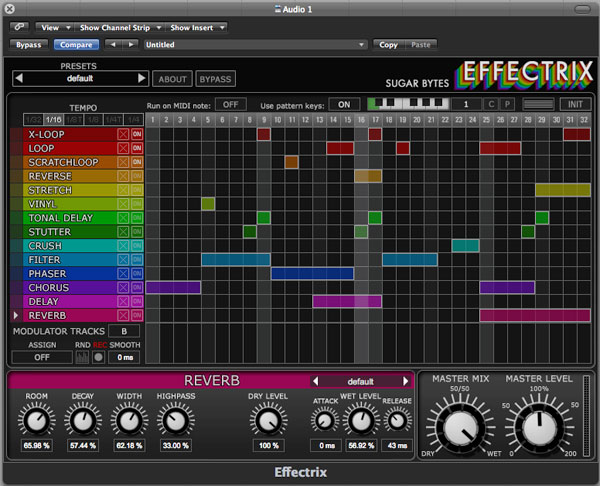Select the 1/4T tempo tab
Screen dimensions: 600x486
(114, 120)
